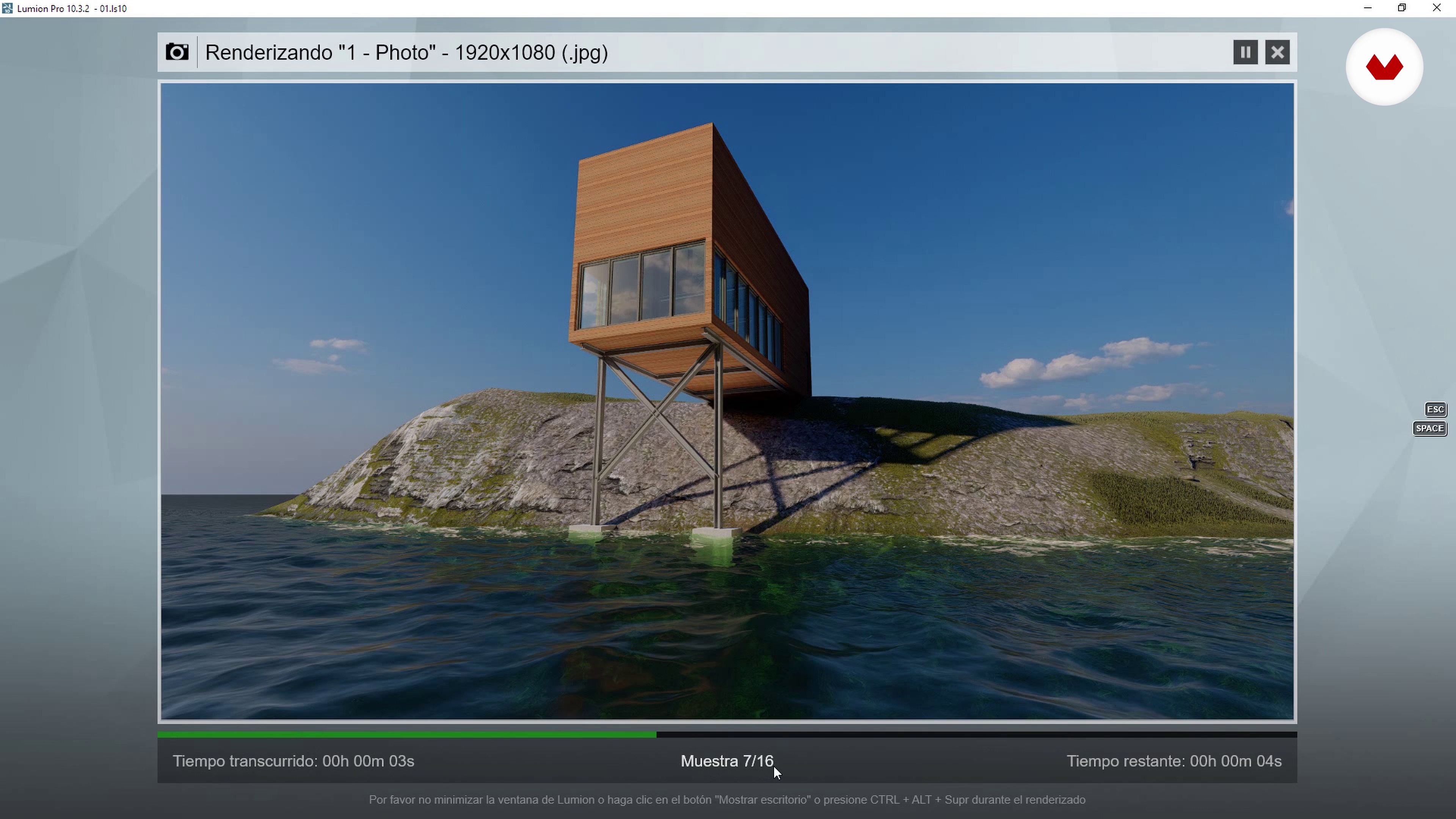Image resolution: width=1456 pixels, height=819 pixels.
Task: Click the 'Por favor no minimizar' warning message
Action: (x=727, y=800)
